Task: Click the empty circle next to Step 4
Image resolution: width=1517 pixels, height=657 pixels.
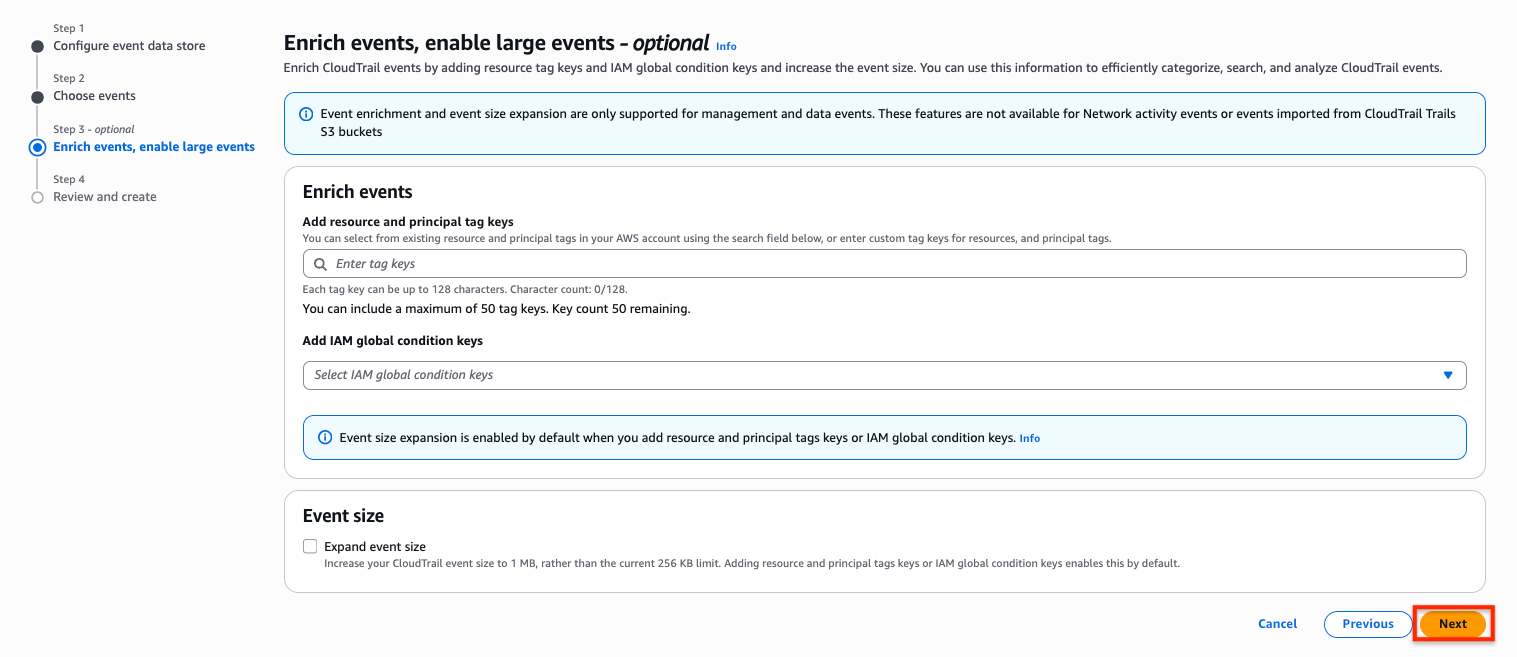Action: pos(37,196)
